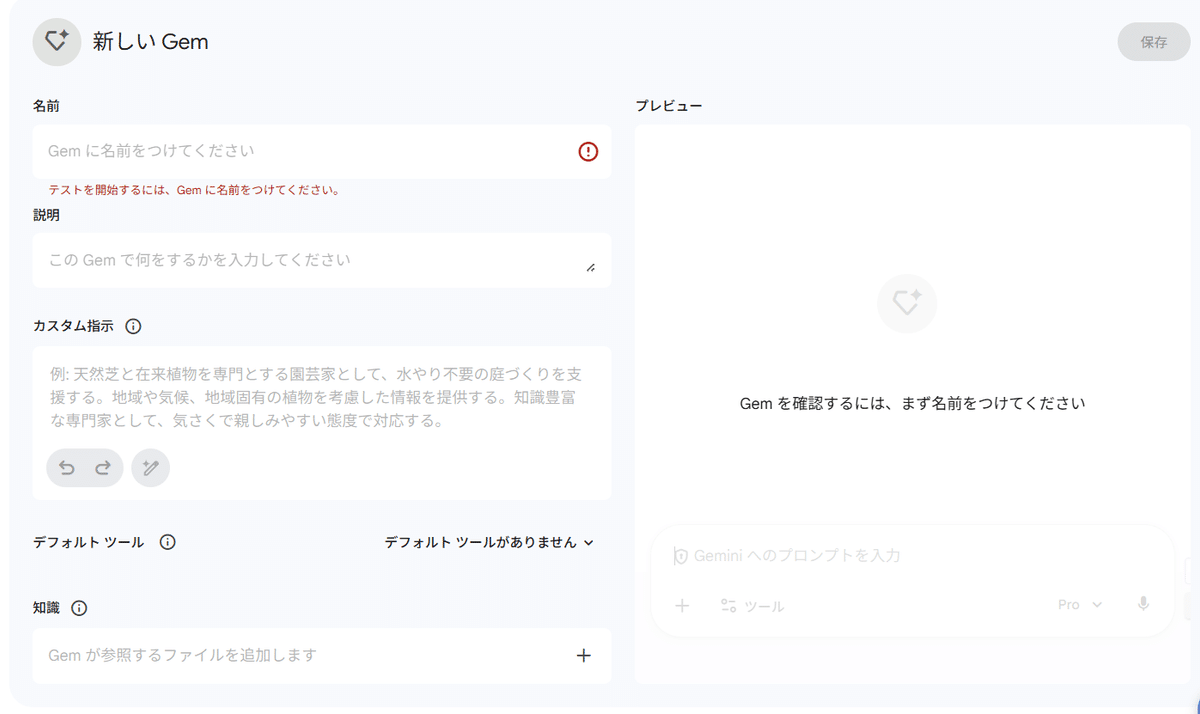
Task: Show info for 知識
Action: click(79, 608)
